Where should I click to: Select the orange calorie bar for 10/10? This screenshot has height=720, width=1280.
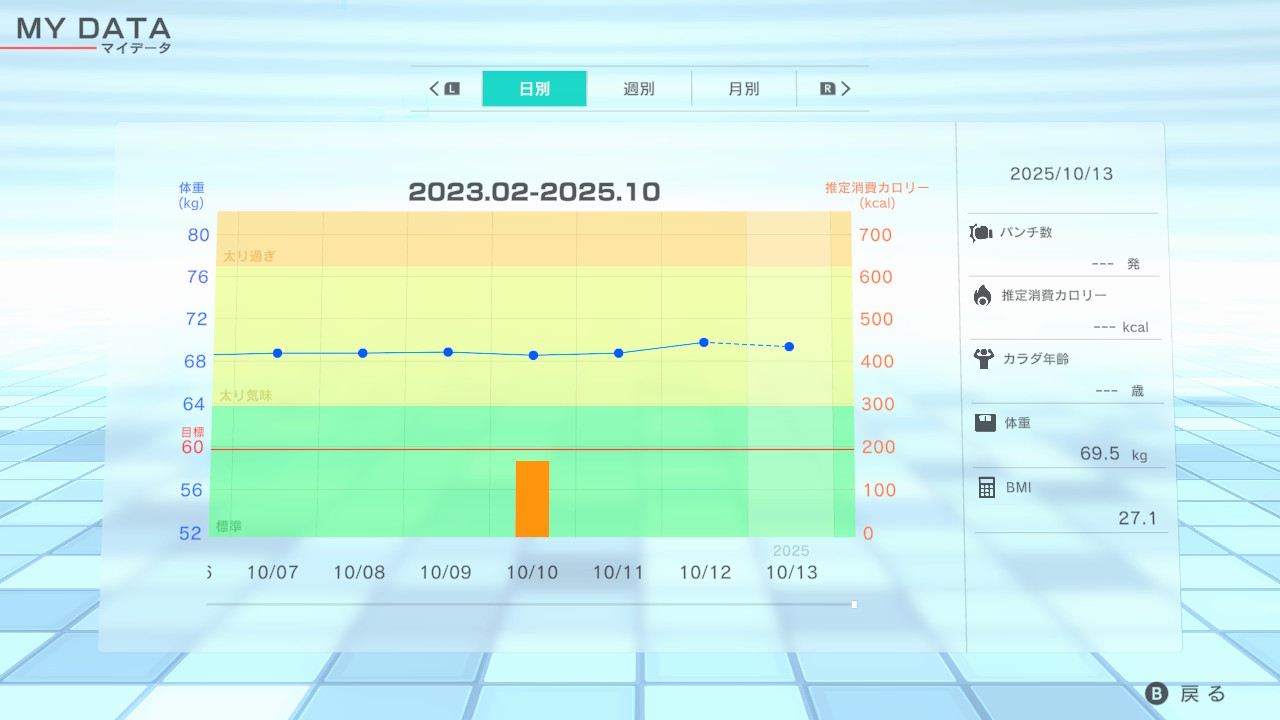(532, 499)
